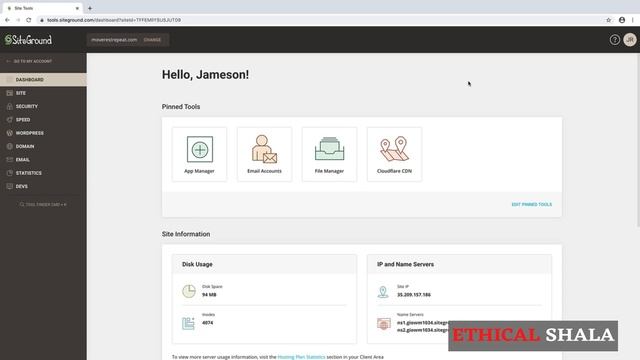Click the page vertical scrollbar
This screenshot has height=360, width=640.
click(x=638, y=141)
